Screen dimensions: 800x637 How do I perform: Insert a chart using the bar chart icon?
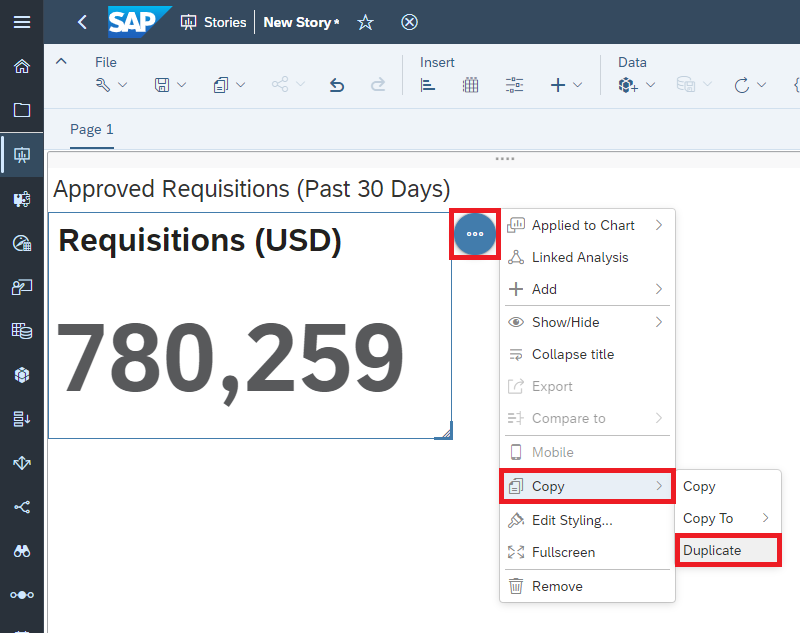point(428,85)
